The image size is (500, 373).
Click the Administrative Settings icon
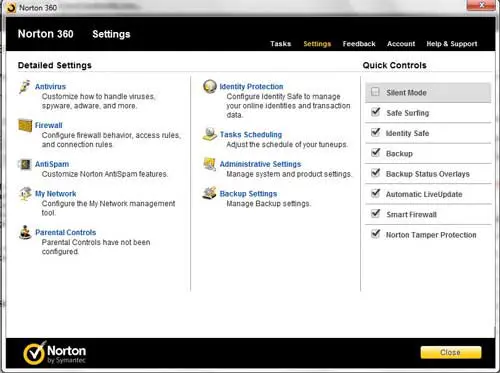210,164
